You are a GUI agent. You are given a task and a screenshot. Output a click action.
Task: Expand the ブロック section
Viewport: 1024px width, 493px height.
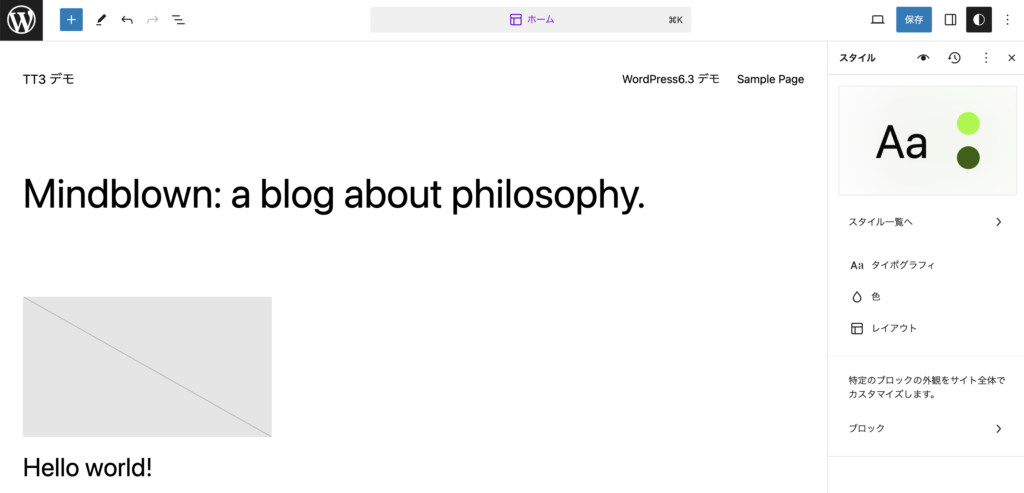(x=925, y=429)
